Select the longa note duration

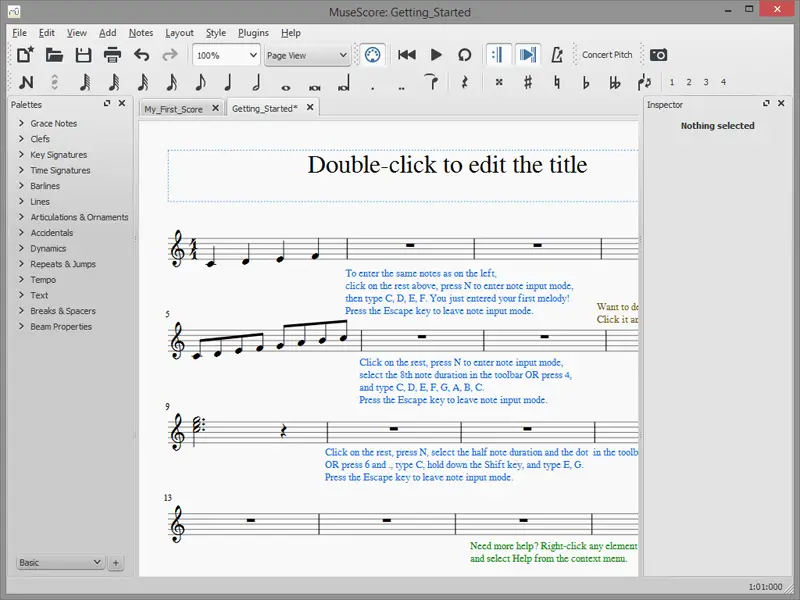point(344,83)
